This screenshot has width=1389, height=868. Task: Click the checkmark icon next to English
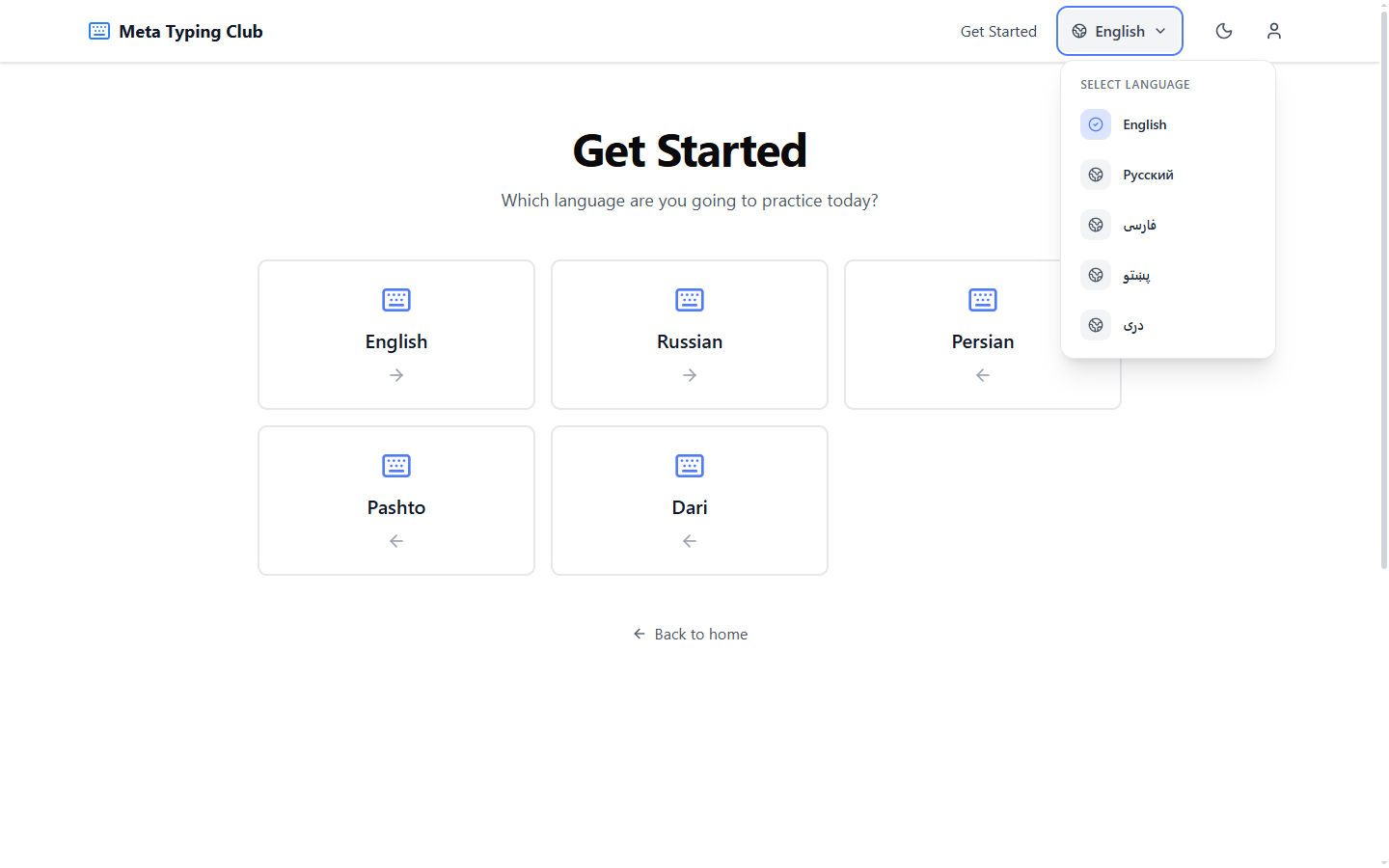[1096, 124]
